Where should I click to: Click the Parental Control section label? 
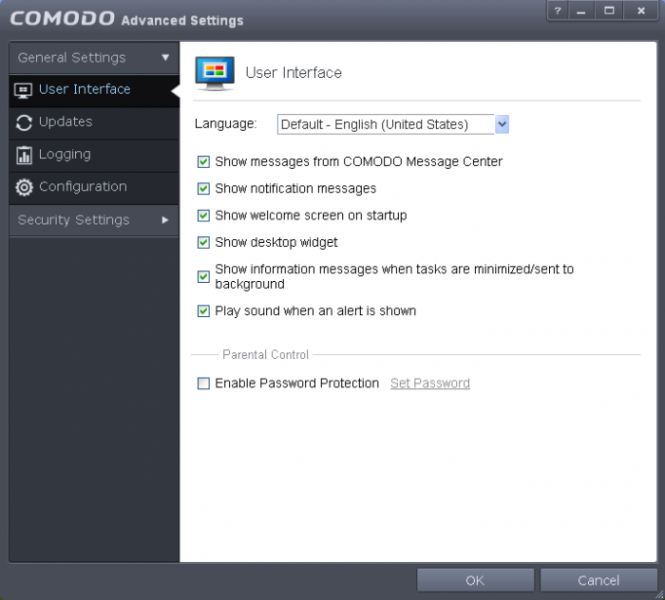pos(265,354)
